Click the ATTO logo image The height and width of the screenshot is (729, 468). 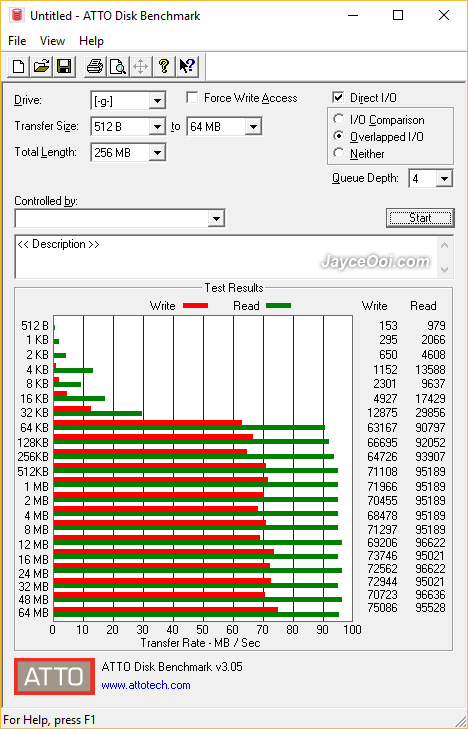(x=54, y=676)
